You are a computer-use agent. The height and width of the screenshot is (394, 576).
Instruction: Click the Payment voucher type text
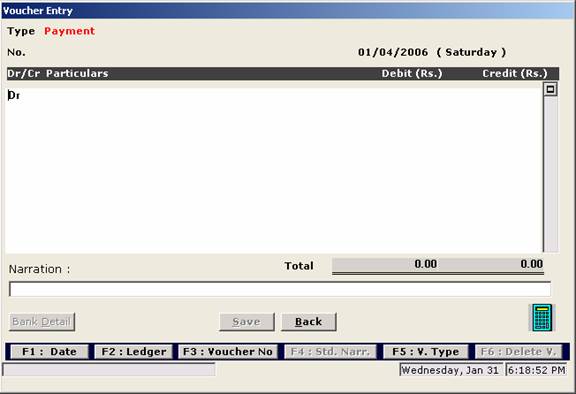pyautogui.click(x=69, y=31)
